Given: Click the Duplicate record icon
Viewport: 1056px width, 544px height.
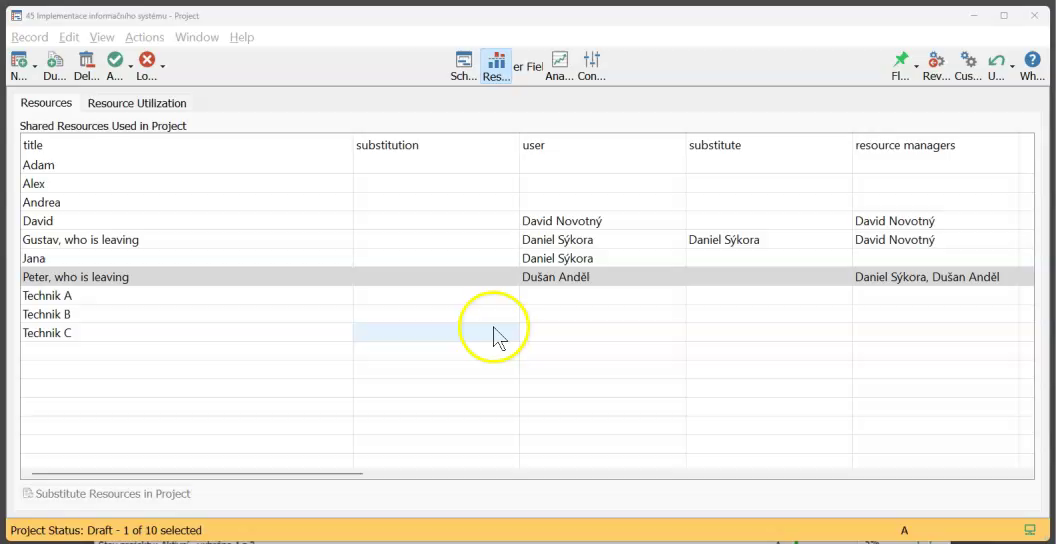Looking at the screenshot, I should tap(54, 61).
